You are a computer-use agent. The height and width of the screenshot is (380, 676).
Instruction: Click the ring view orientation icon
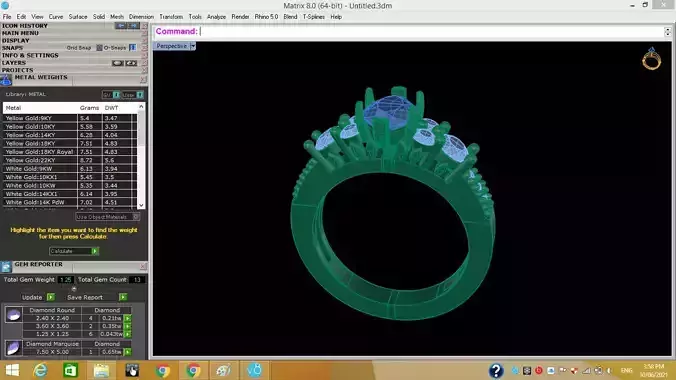(x=651, y=59)
